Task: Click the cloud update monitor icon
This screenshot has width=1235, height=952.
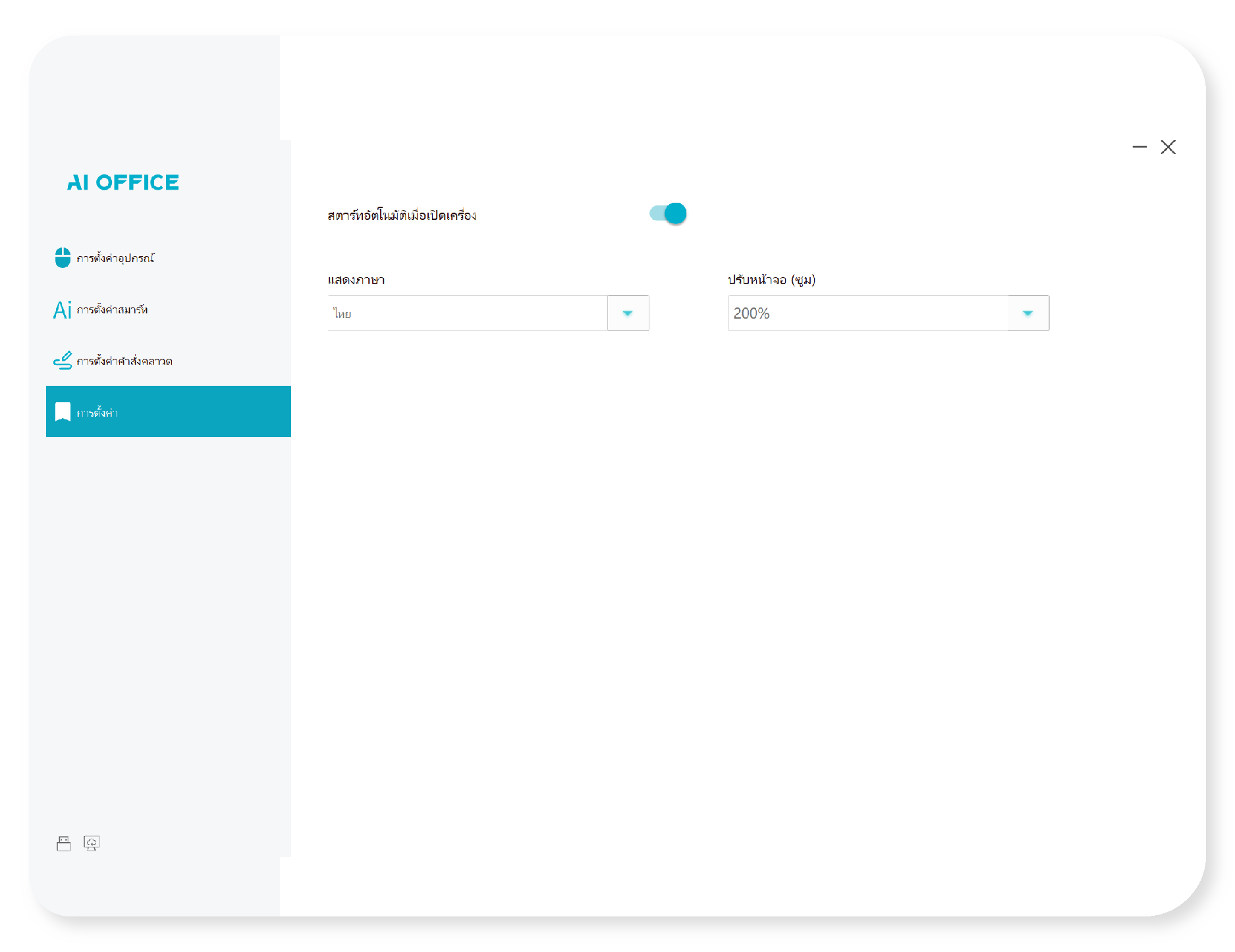Action: (92, 843)
